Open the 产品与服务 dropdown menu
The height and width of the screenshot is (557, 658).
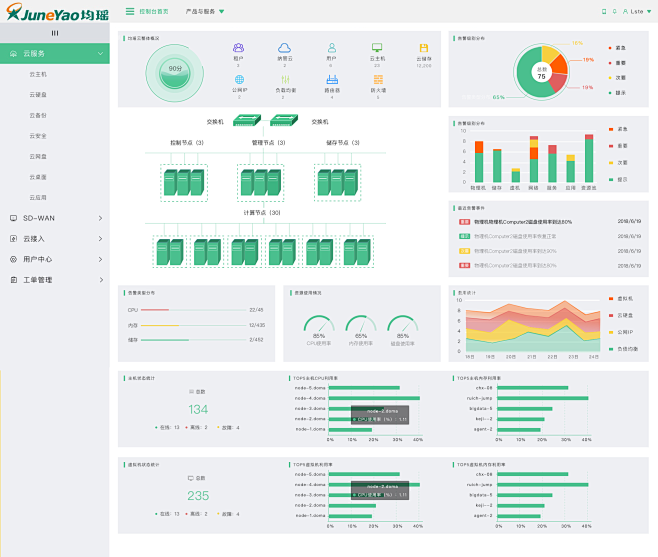point(205,11)
